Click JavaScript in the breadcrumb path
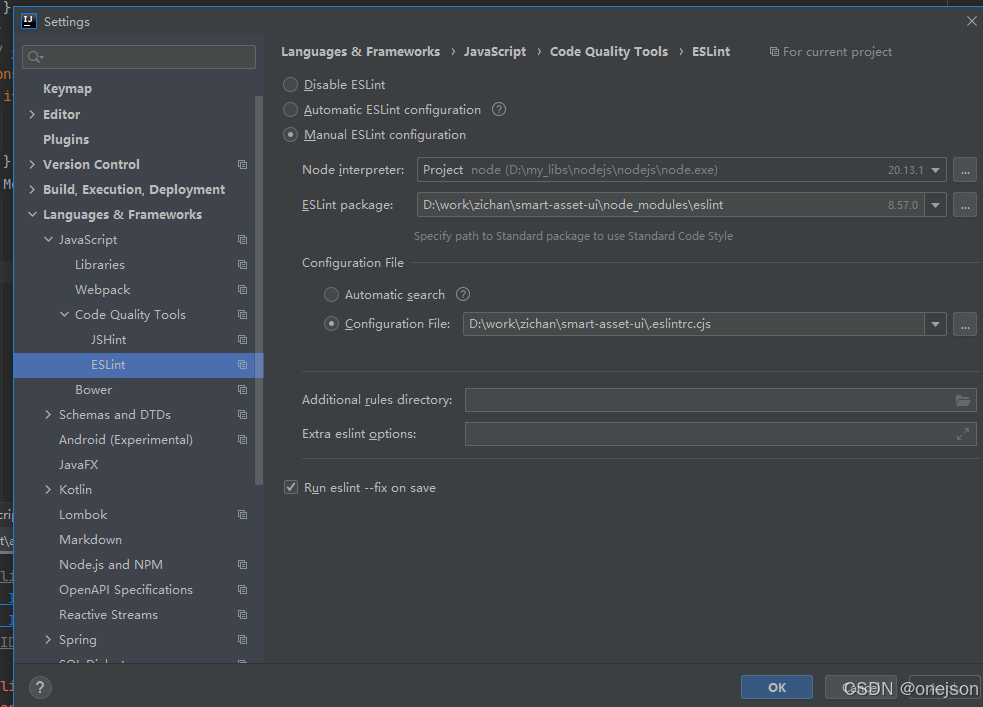Image resolution: width=983 pixels, height=707 pixels. 495,51
